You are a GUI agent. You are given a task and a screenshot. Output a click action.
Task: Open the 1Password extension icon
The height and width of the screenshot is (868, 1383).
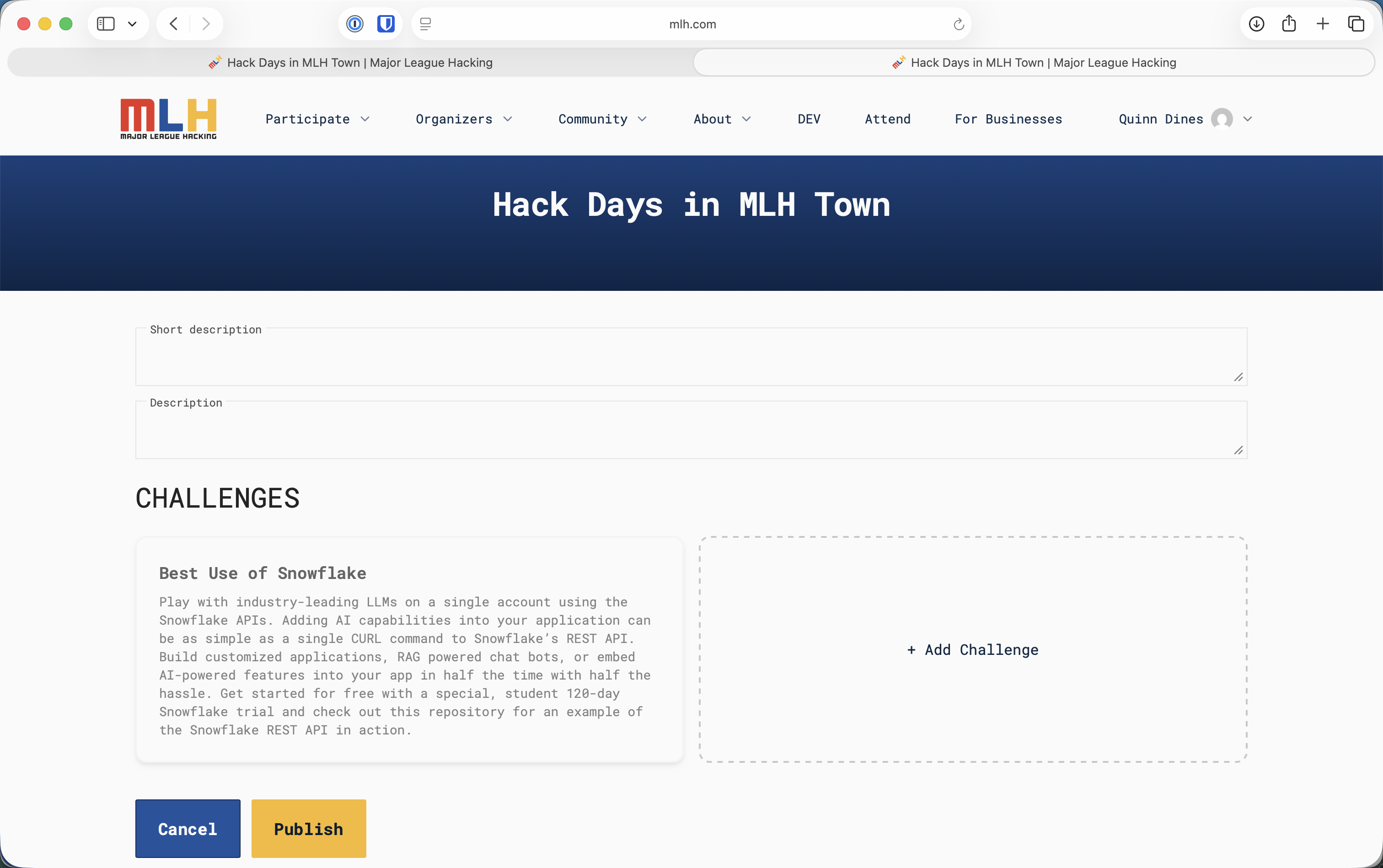355,23
